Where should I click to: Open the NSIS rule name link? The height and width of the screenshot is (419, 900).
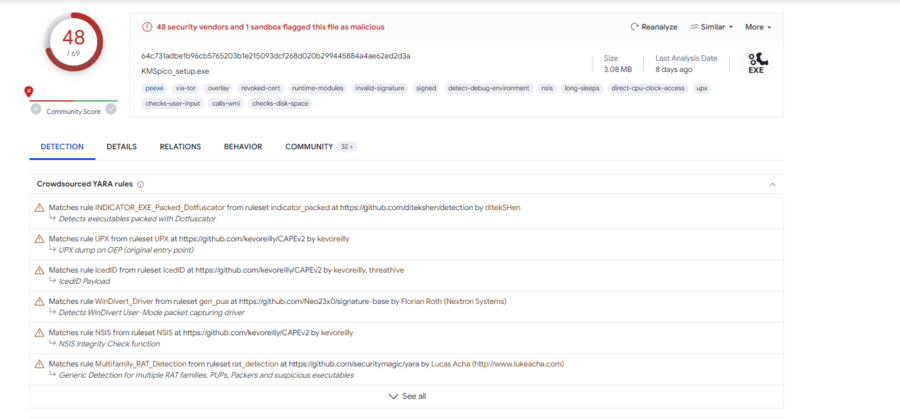103,332
